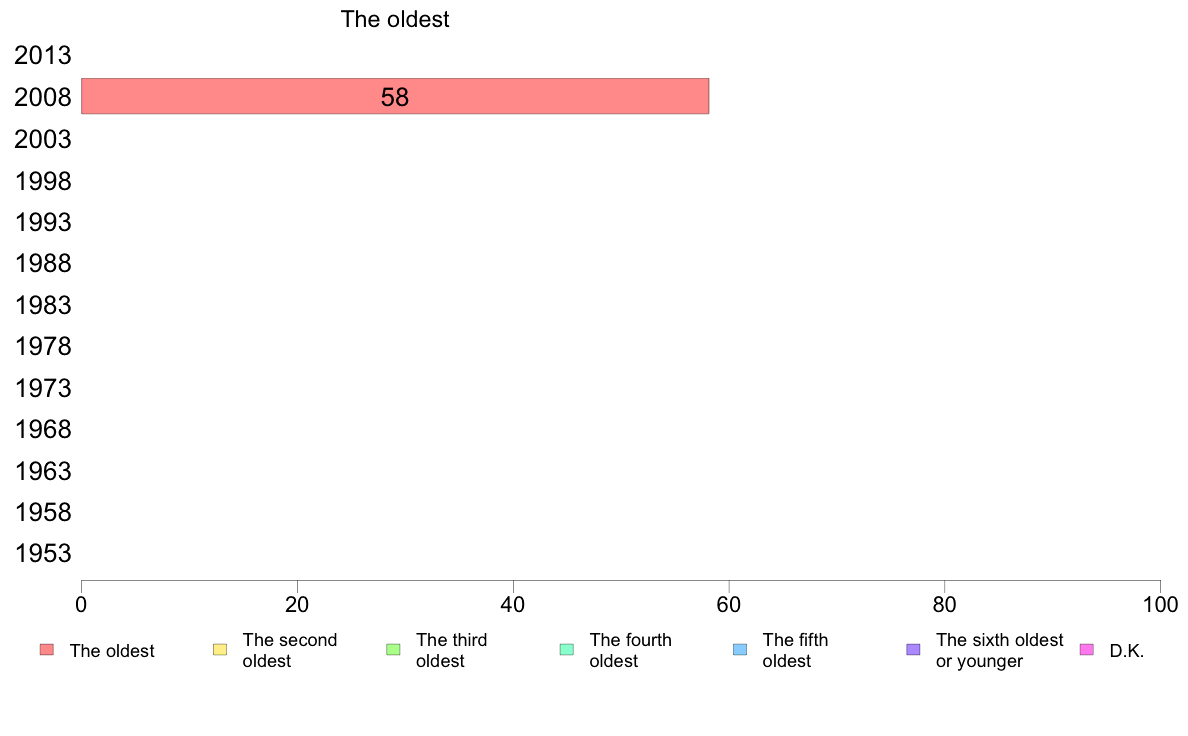The width and height of the screenshot is (1188, 736).
Task: Click the 2003 year label
Action: pos(42,139)
